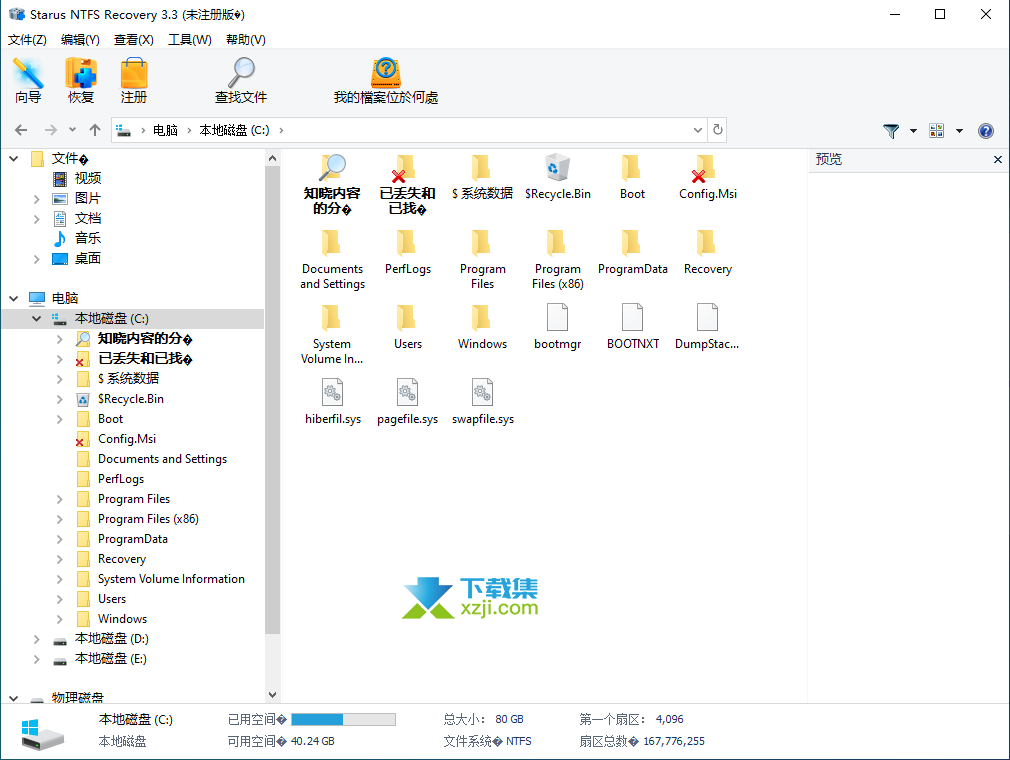This screenshot has height=760, width=1010.
Task: Click the tree scrollbar up arrow
Action: [272, 158]
